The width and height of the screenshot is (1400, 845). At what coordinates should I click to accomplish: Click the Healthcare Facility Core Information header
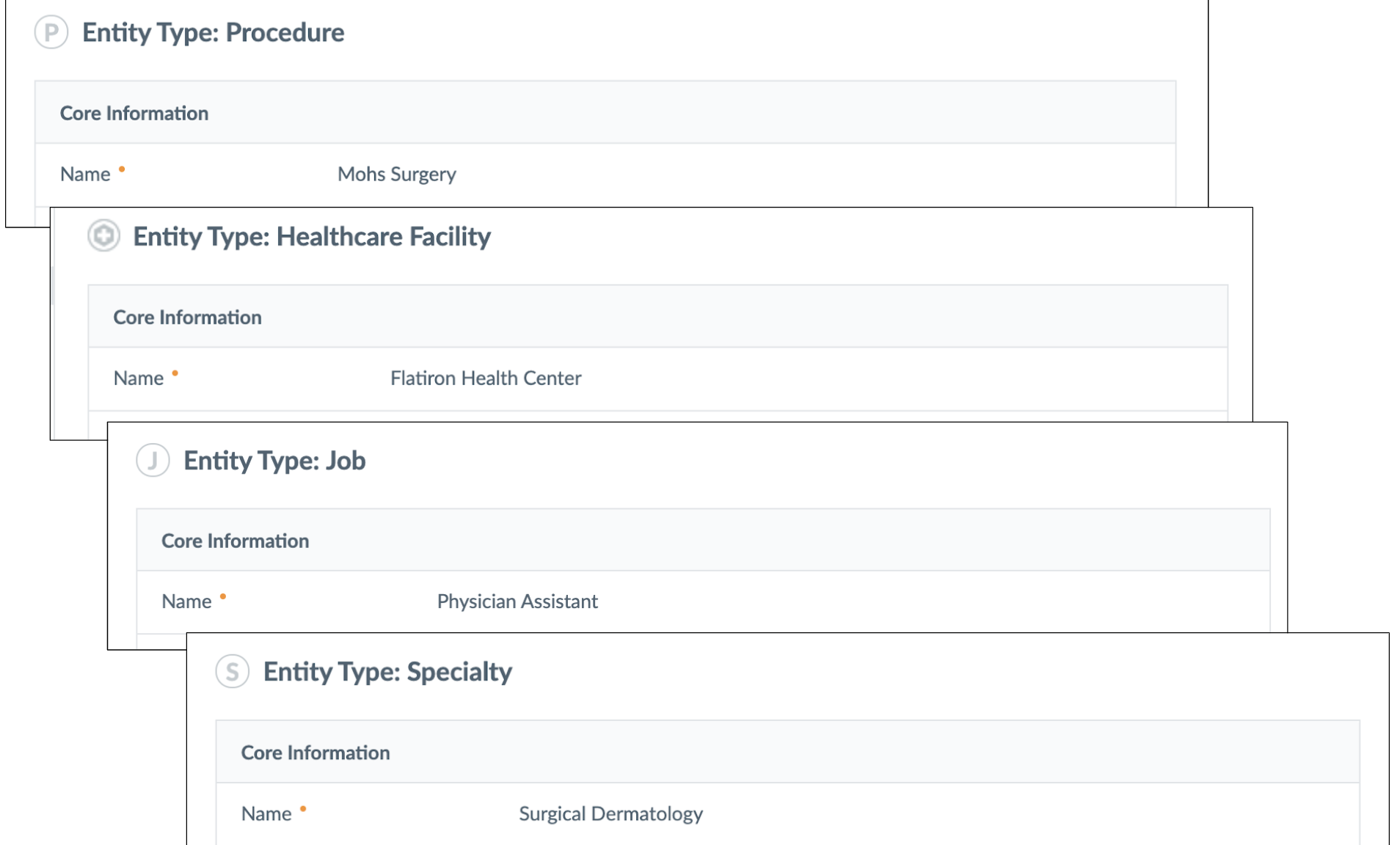[x=658, y=317]
